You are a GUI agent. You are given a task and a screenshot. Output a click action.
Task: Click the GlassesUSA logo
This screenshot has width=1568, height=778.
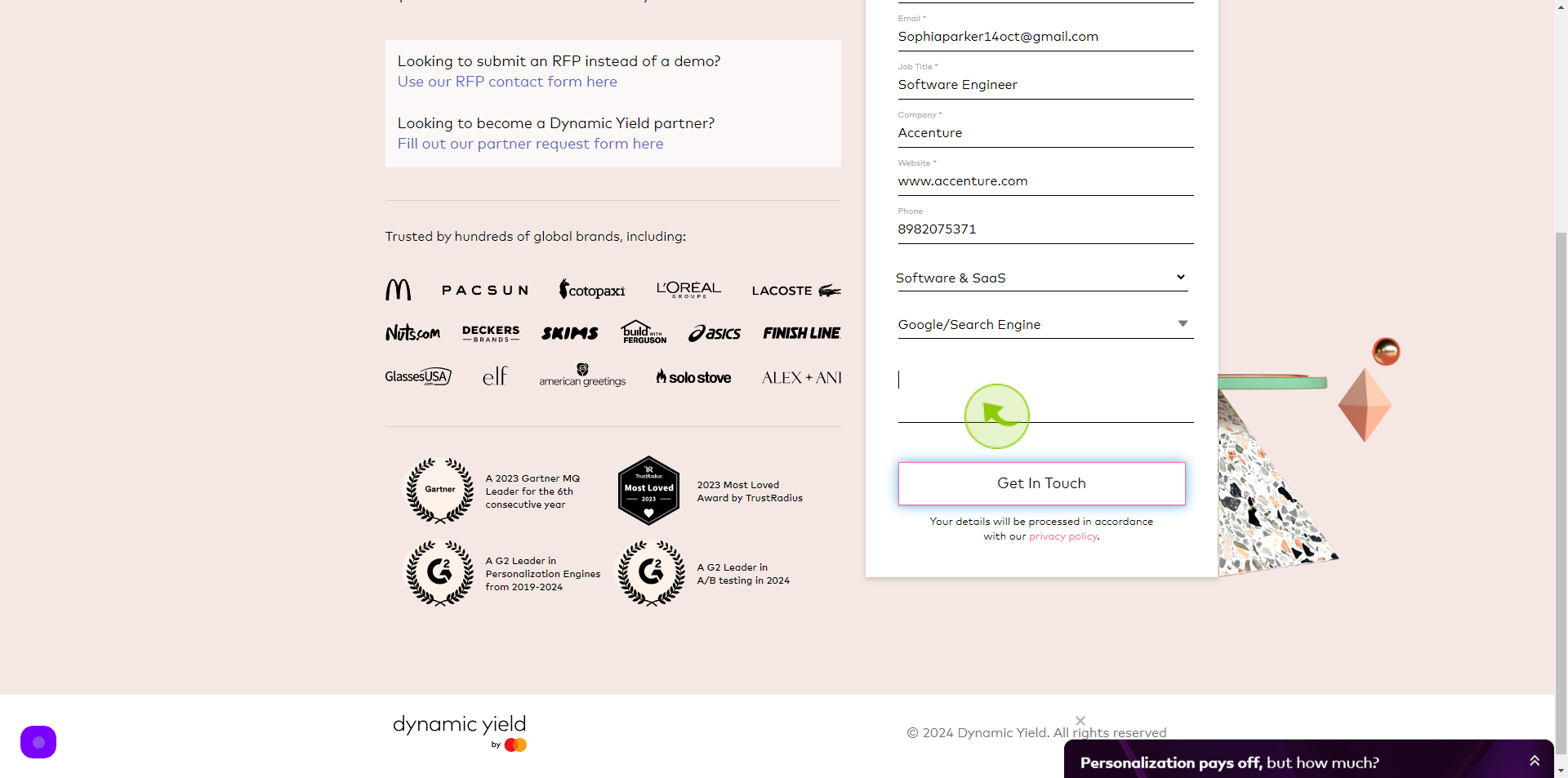click(x=418, y=376)
